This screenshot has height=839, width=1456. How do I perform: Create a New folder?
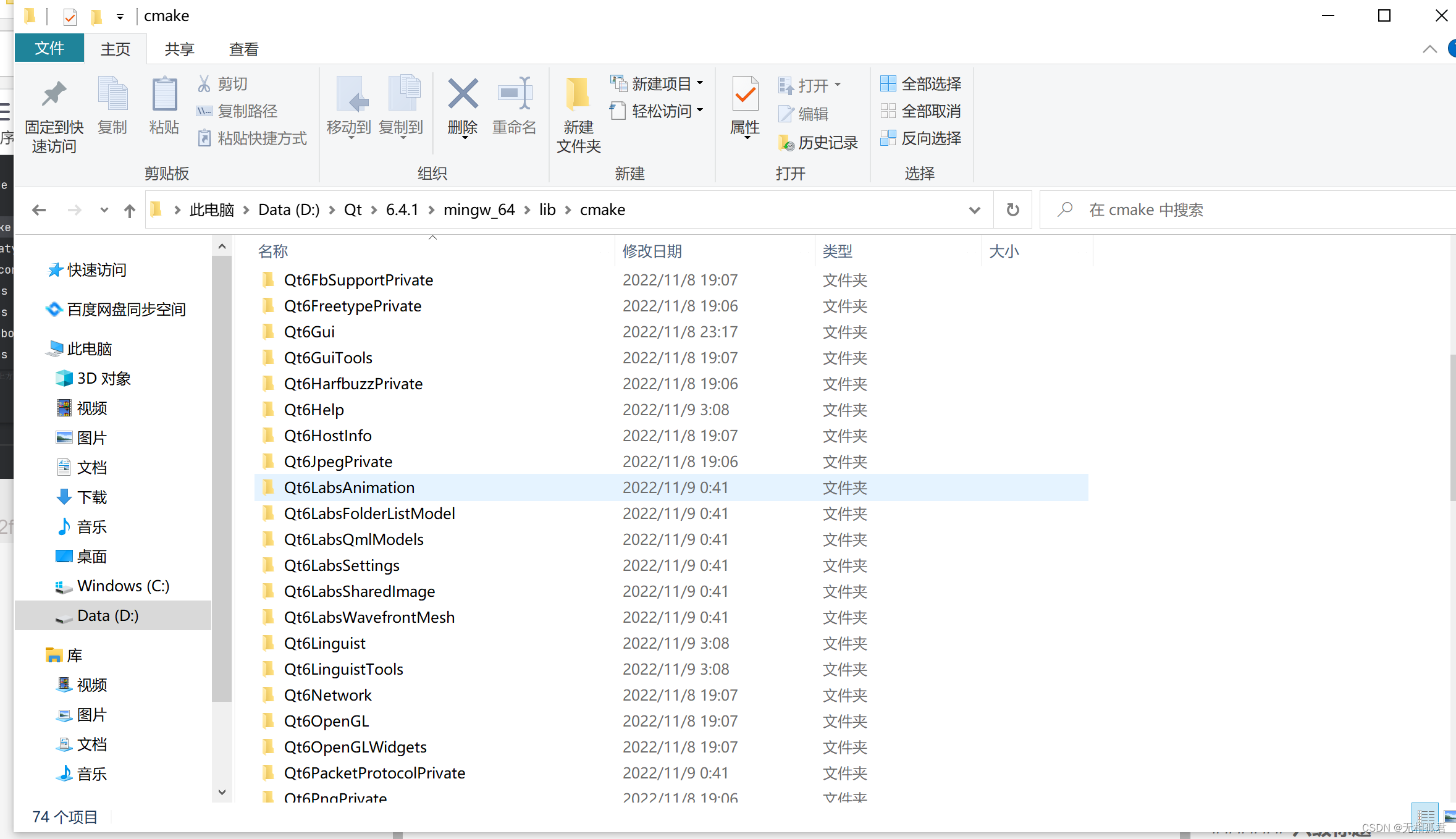(x=579, y=115)
